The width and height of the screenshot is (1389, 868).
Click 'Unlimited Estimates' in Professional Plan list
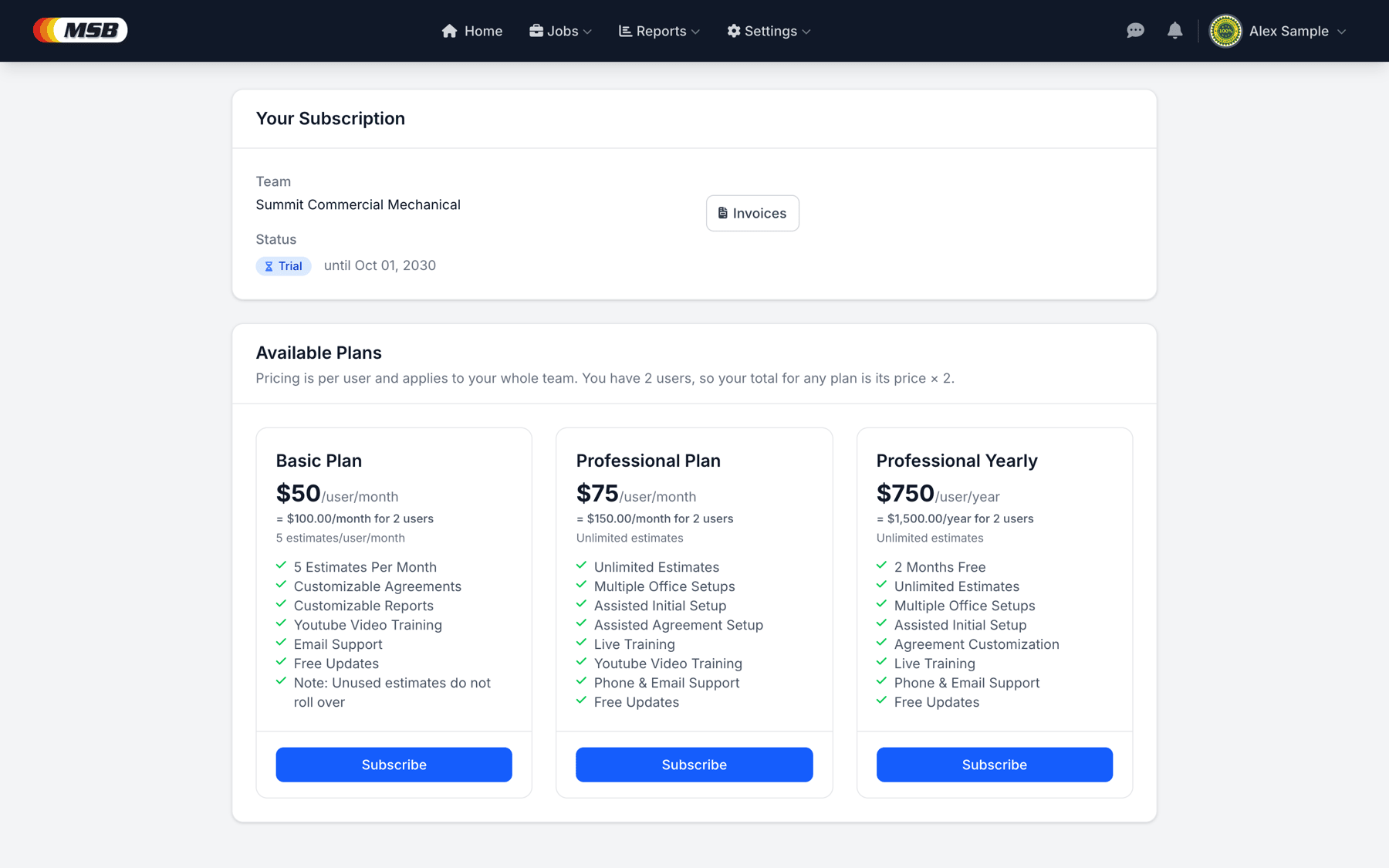657,567
